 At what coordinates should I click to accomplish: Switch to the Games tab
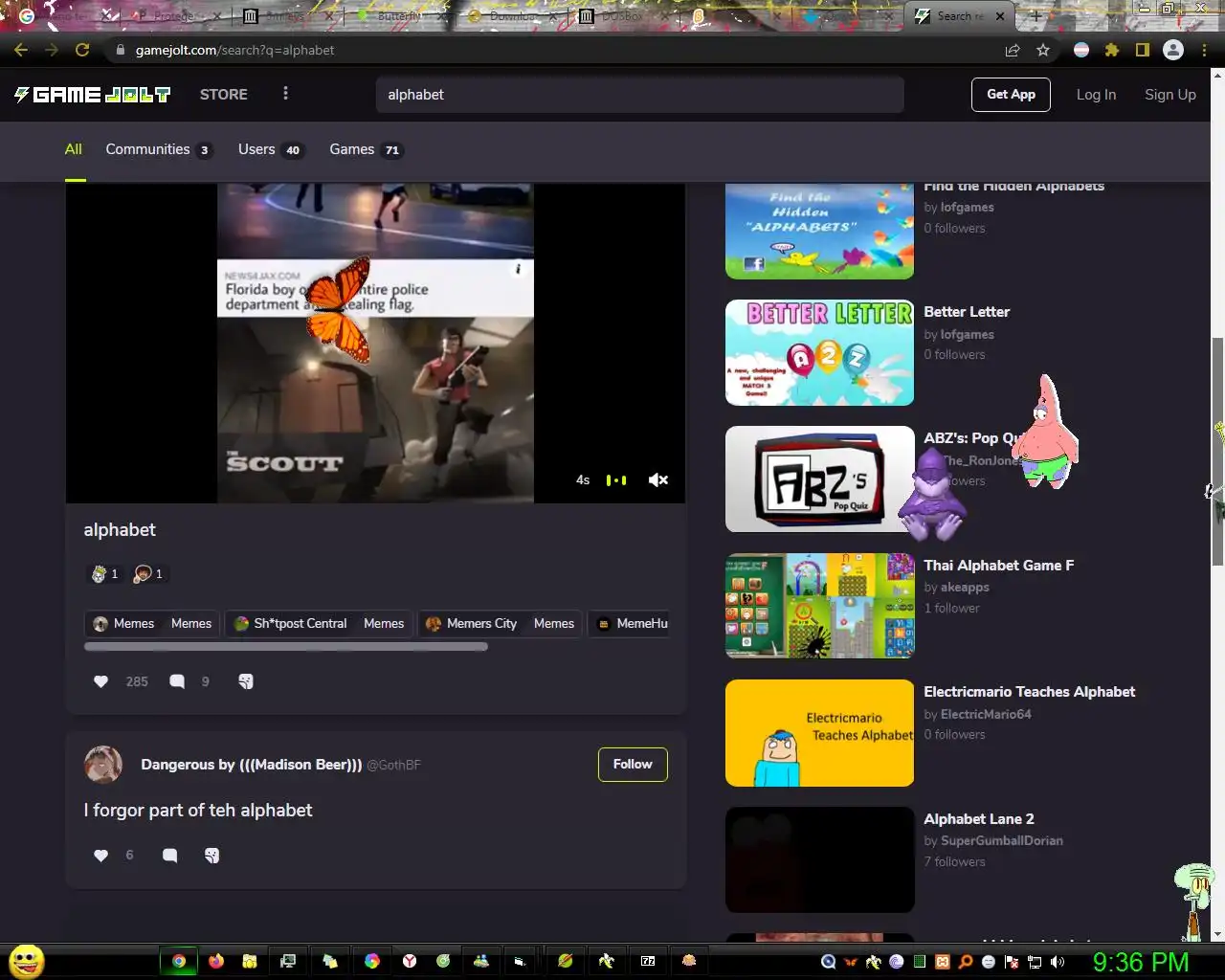[366, 149]
